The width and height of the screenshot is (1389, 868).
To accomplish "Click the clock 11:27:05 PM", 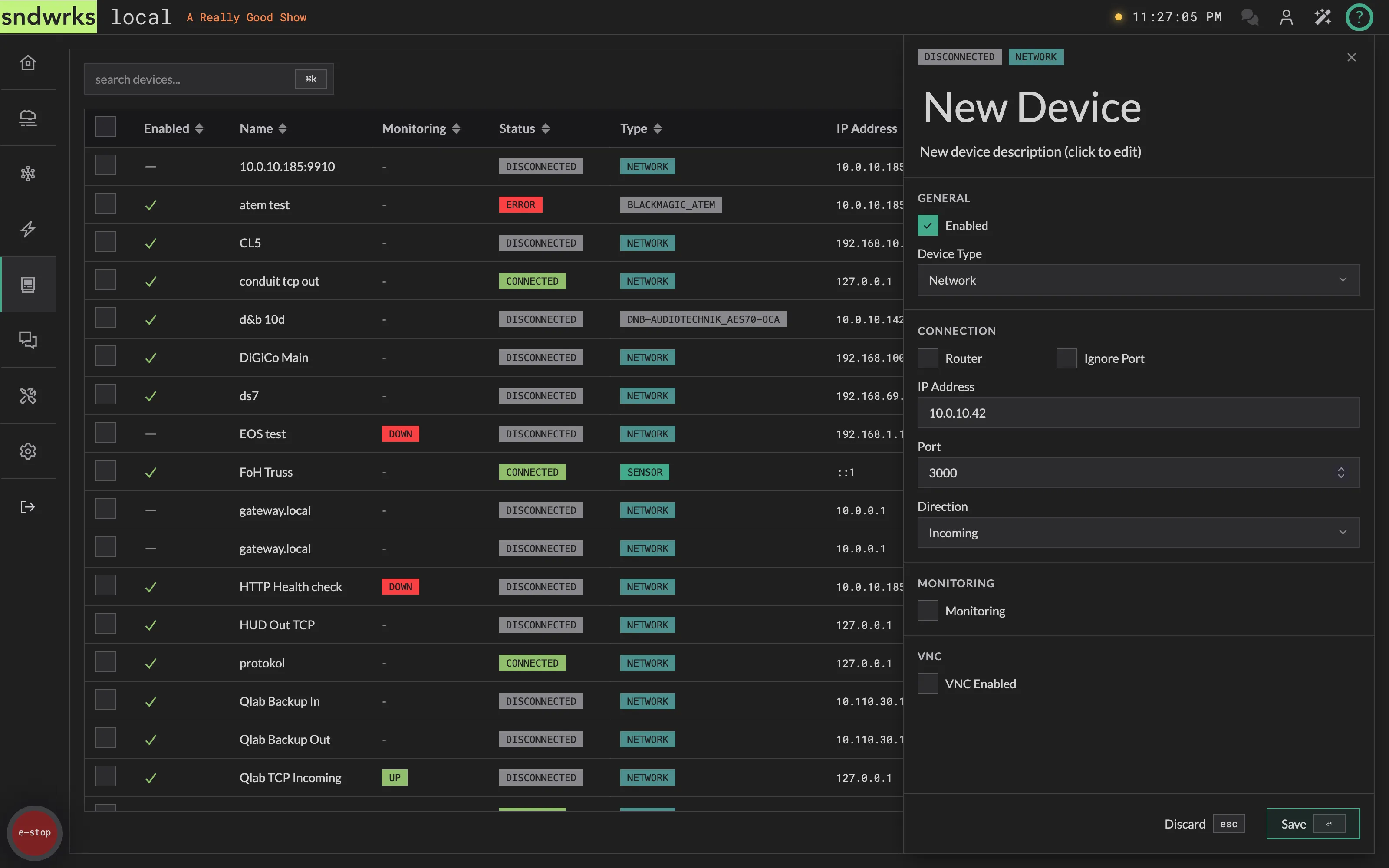I will pyautogui.click(x=1177, y=17).
